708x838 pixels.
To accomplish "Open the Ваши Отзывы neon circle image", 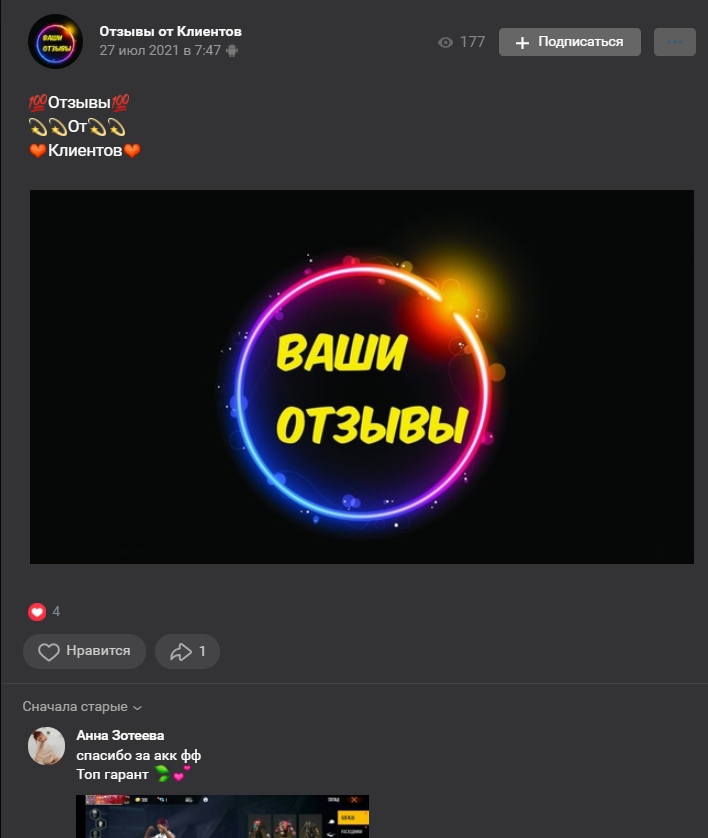I will [362, 377].
